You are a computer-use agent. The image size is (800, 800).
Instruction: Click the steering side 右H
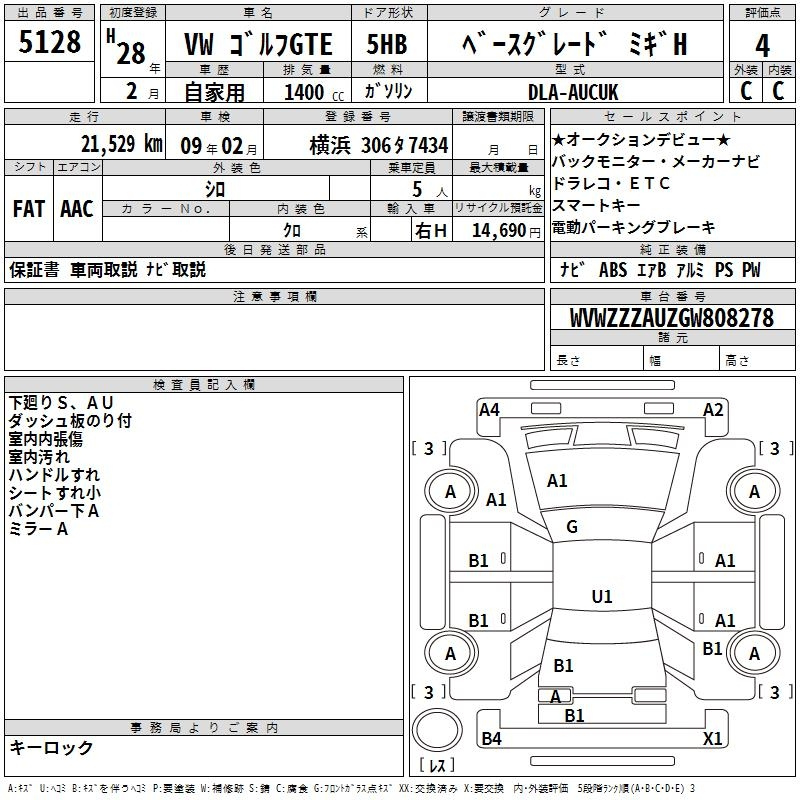[431, 231]
